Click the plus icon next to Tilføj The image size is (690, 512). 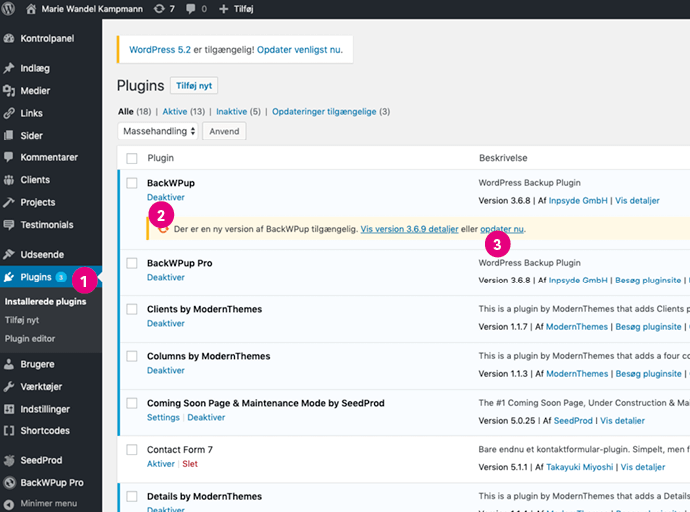click(224, 9)
